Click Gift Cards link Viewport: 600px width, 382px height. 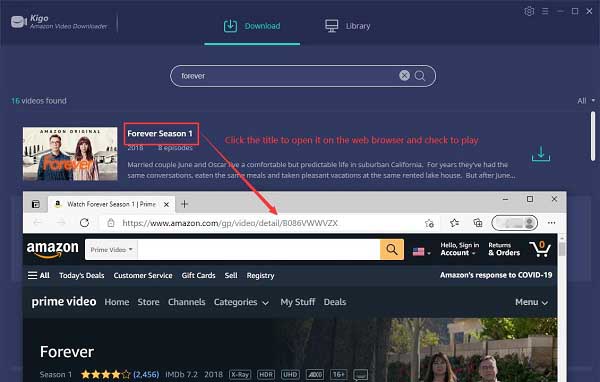click(x=198, y=276)
